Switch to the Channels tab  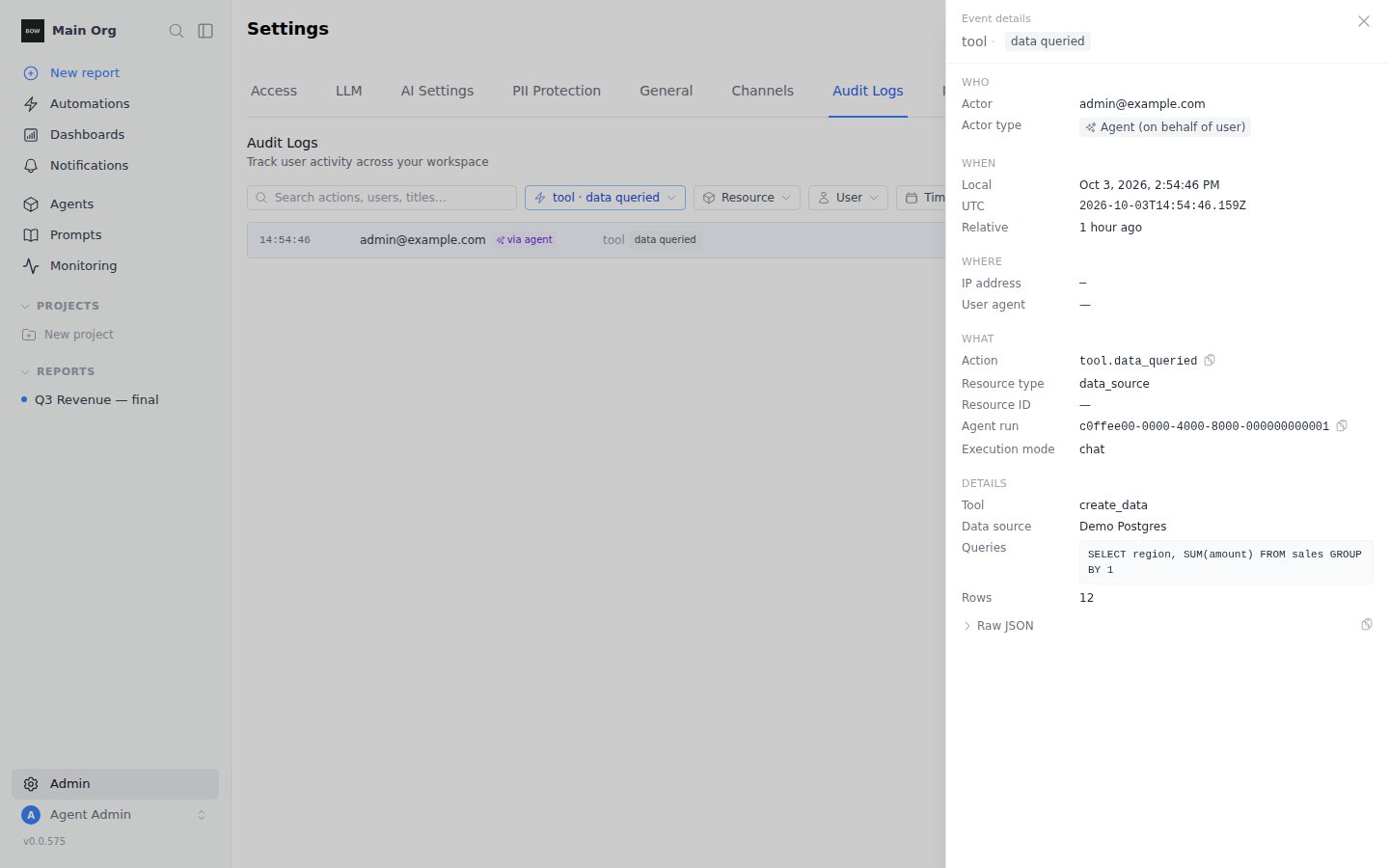point(762,91)
